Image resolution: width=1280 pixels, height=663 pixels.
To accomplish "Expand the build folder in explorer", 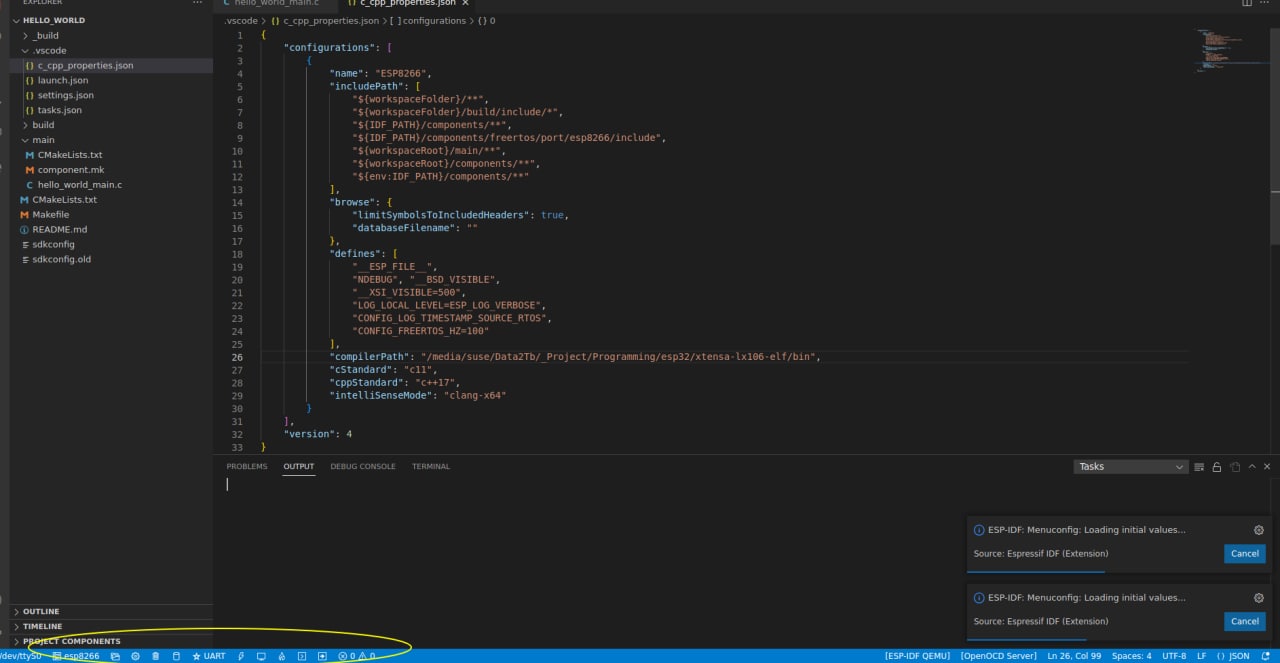I will [x=43, y=125].
